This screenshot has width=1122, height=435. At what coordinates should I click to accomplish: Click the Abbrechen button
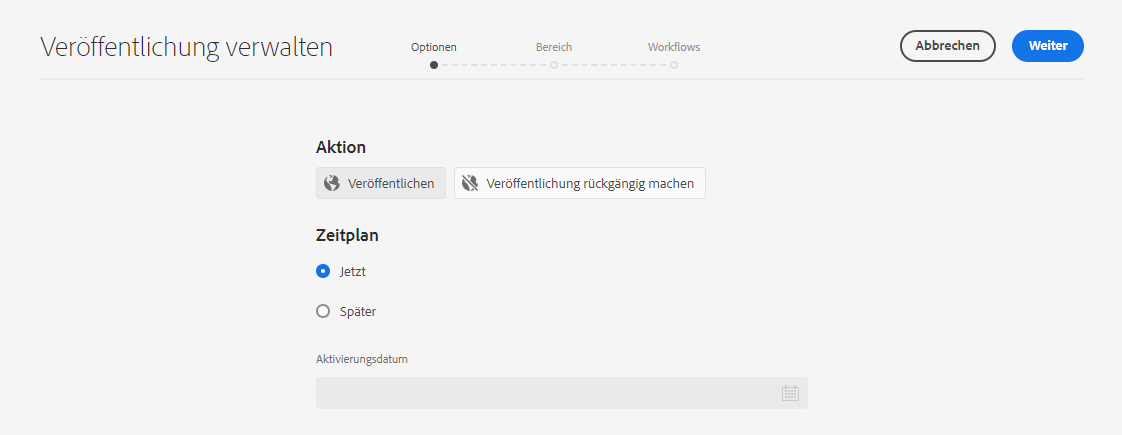tap(947, 46)
